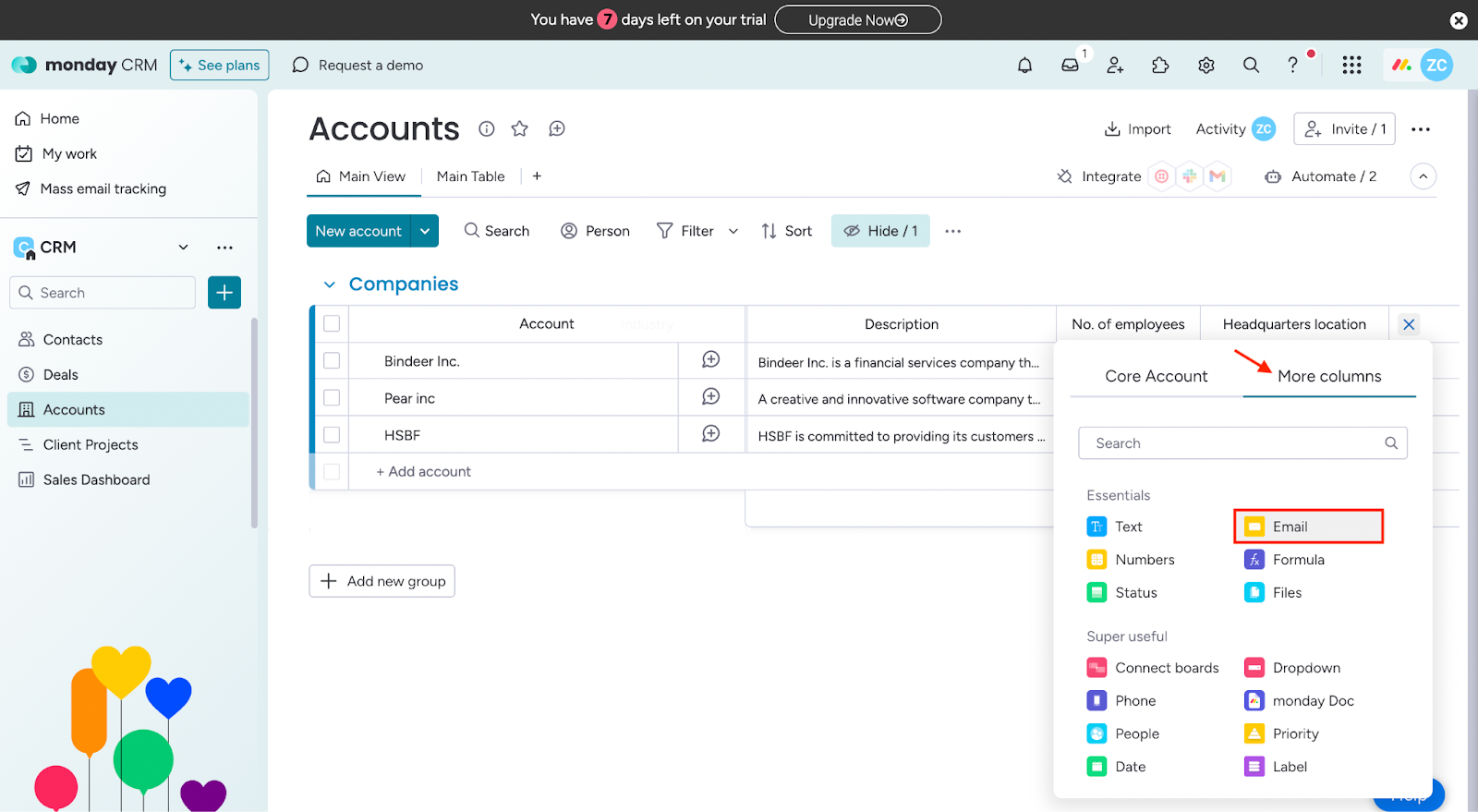Switch to Main Table tab
The height and width of the screenshot is (812, 1478).
pos(470,176)
